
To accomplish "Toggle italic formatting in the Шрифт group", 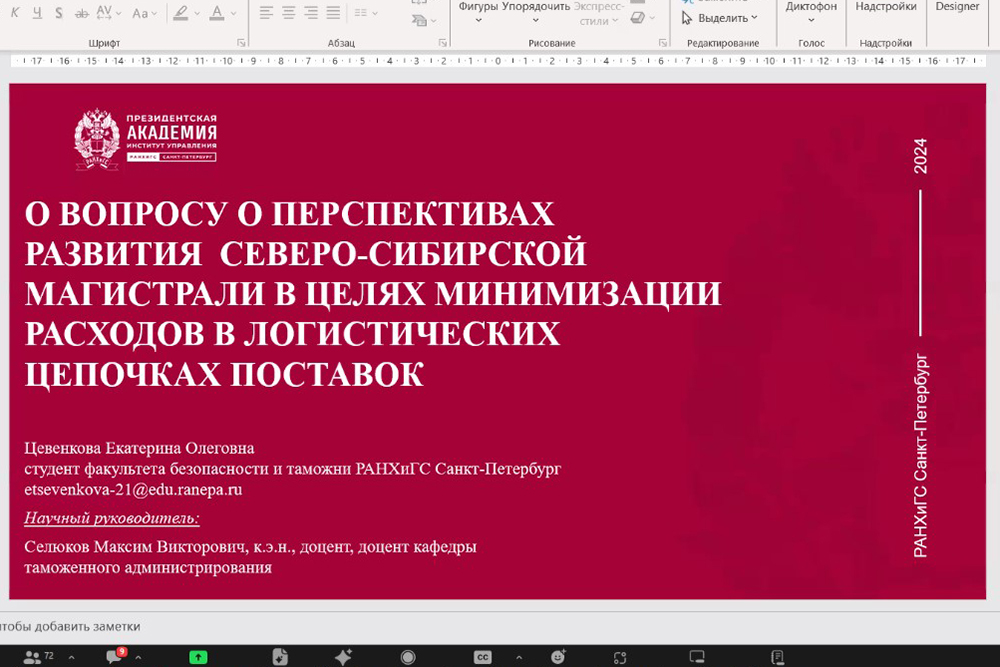I will pos(15,13).
